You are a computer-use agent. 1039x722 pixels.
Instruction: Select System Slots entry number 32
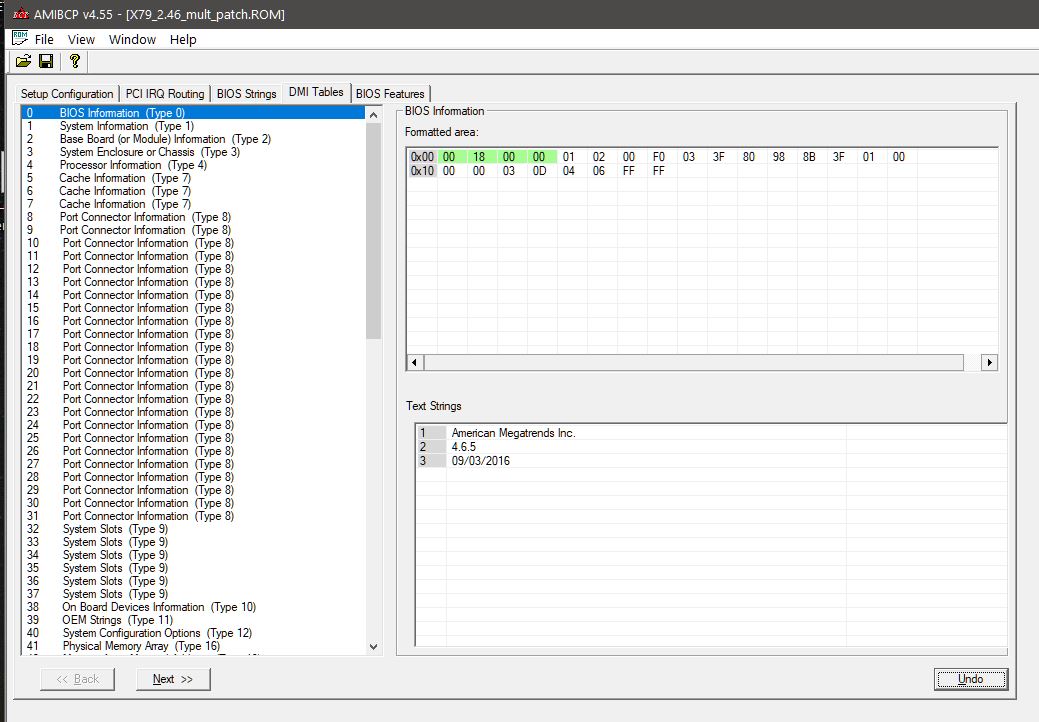pos(115,529)
